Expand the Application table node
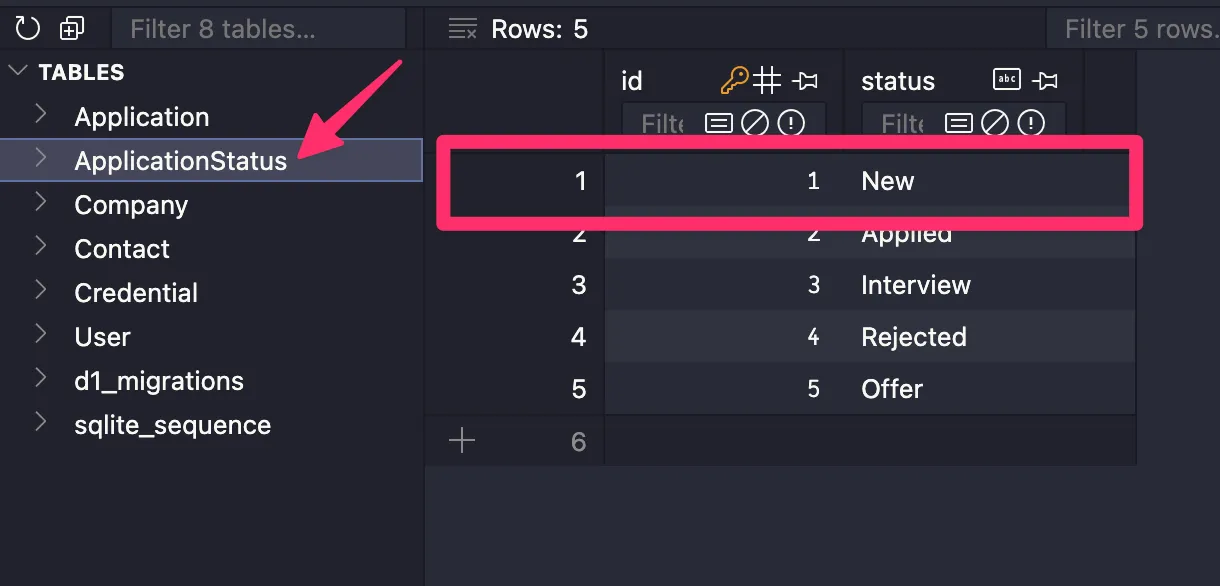 pos(41,116)
